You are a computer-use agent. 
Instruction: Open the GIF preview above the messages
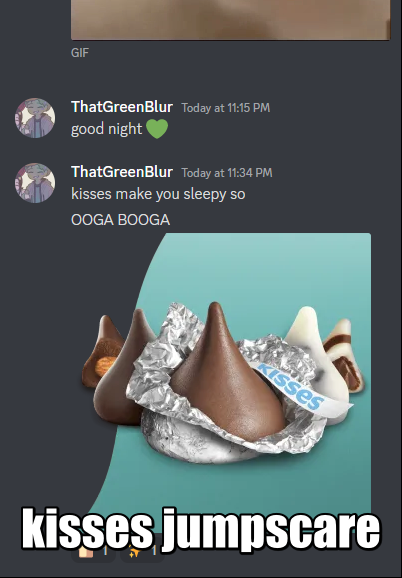coord(231,20)
